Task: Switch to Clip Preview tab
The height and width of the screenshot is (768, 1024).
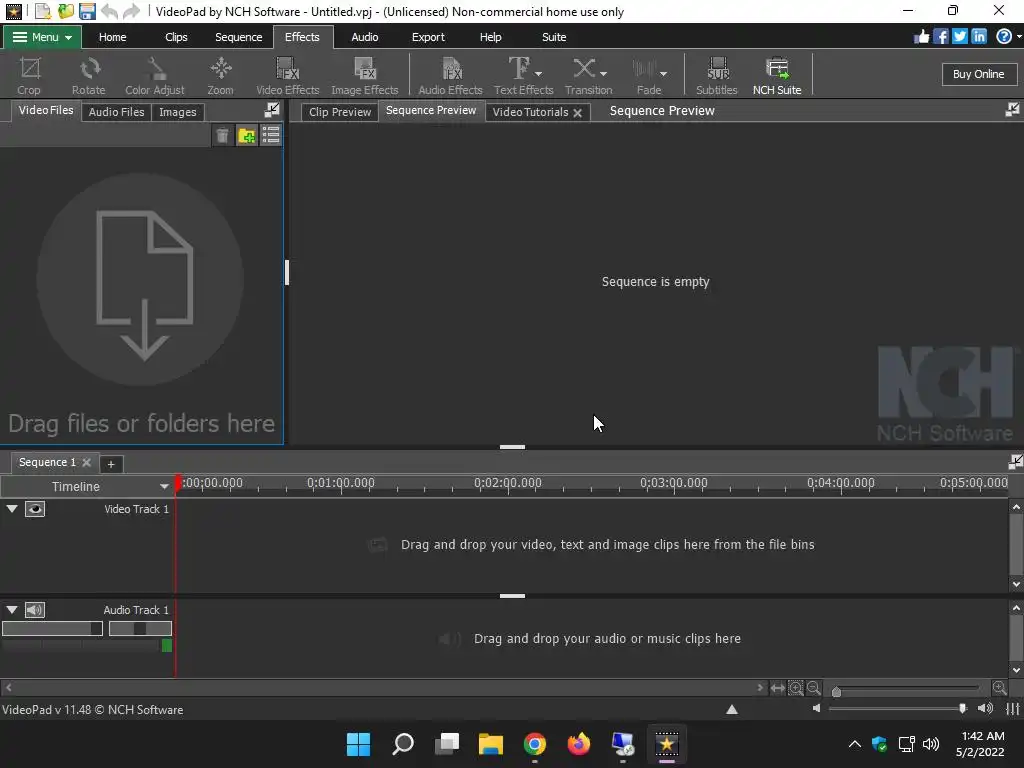Action: 340,112
